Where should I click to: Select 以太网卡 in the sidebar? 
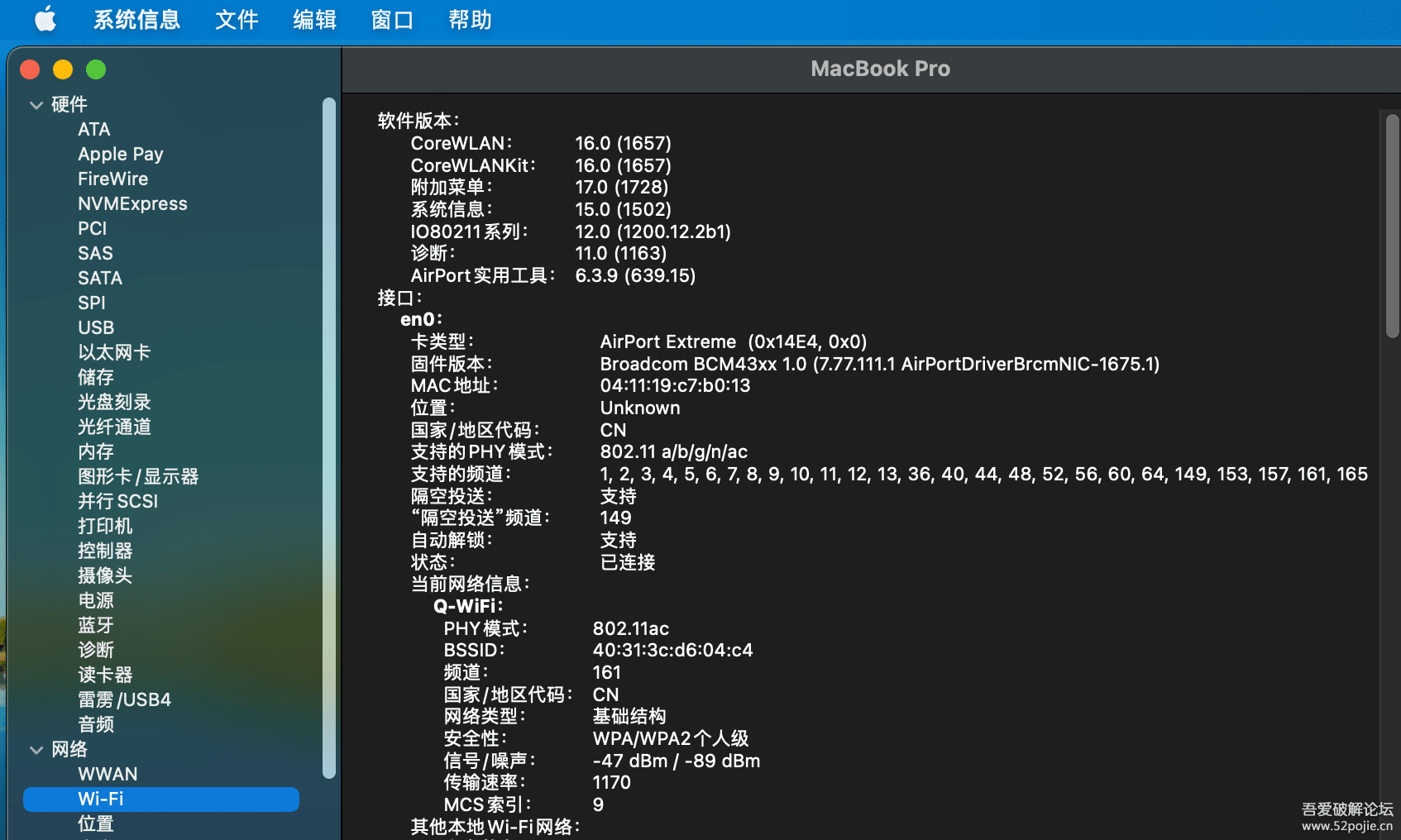click(x=114, y=353)
